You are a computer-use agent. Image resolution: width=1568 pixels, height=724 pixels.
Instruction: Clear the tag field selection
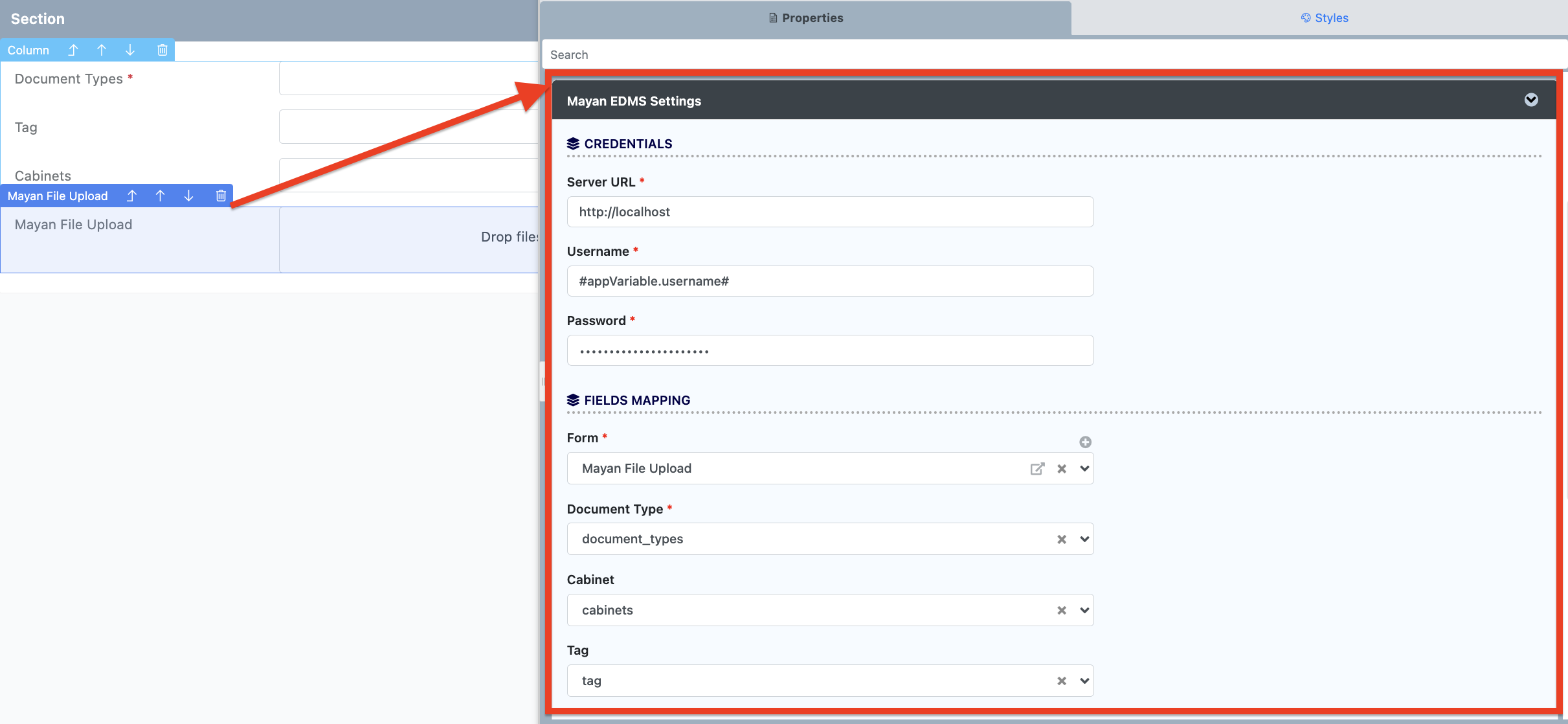(1062, 681)
